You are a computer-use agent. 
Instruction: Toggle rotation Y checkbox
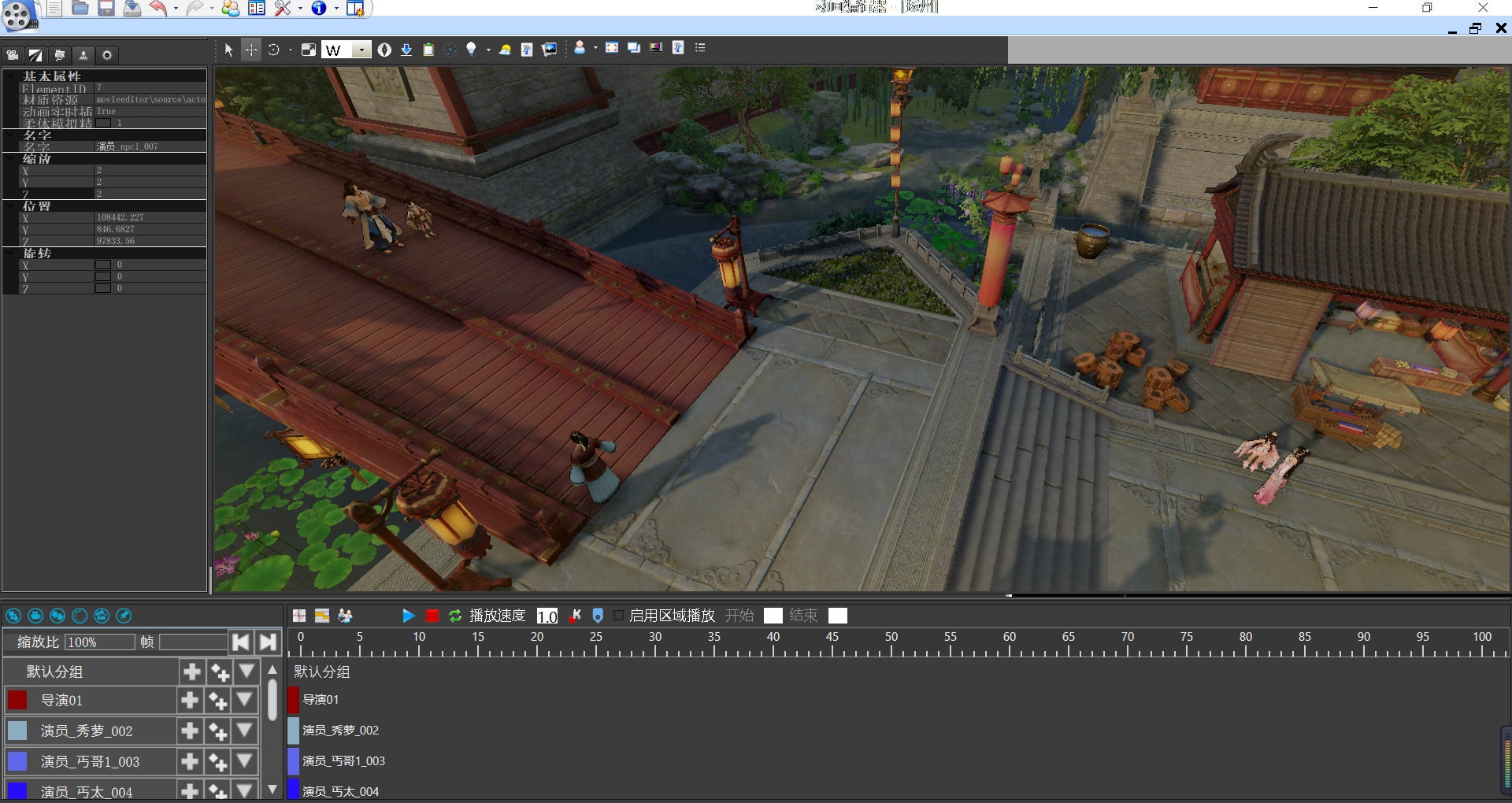(103, 276)
